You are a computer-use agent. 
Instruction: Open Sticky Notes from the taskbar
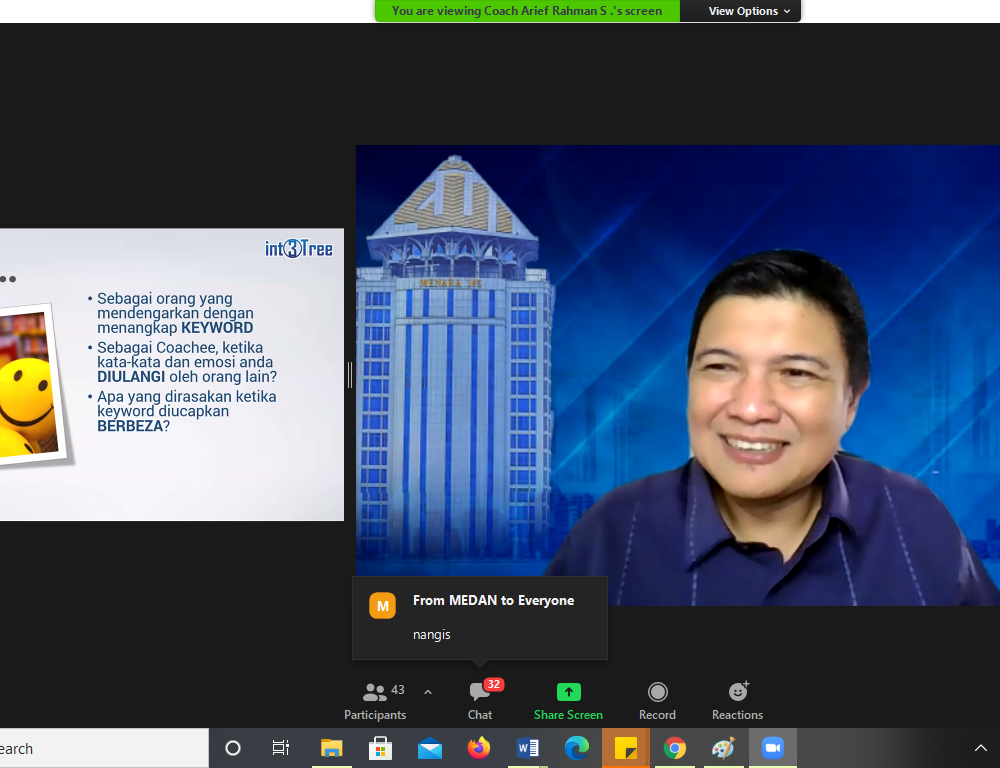pyautogui.click(x=626, y=748)
